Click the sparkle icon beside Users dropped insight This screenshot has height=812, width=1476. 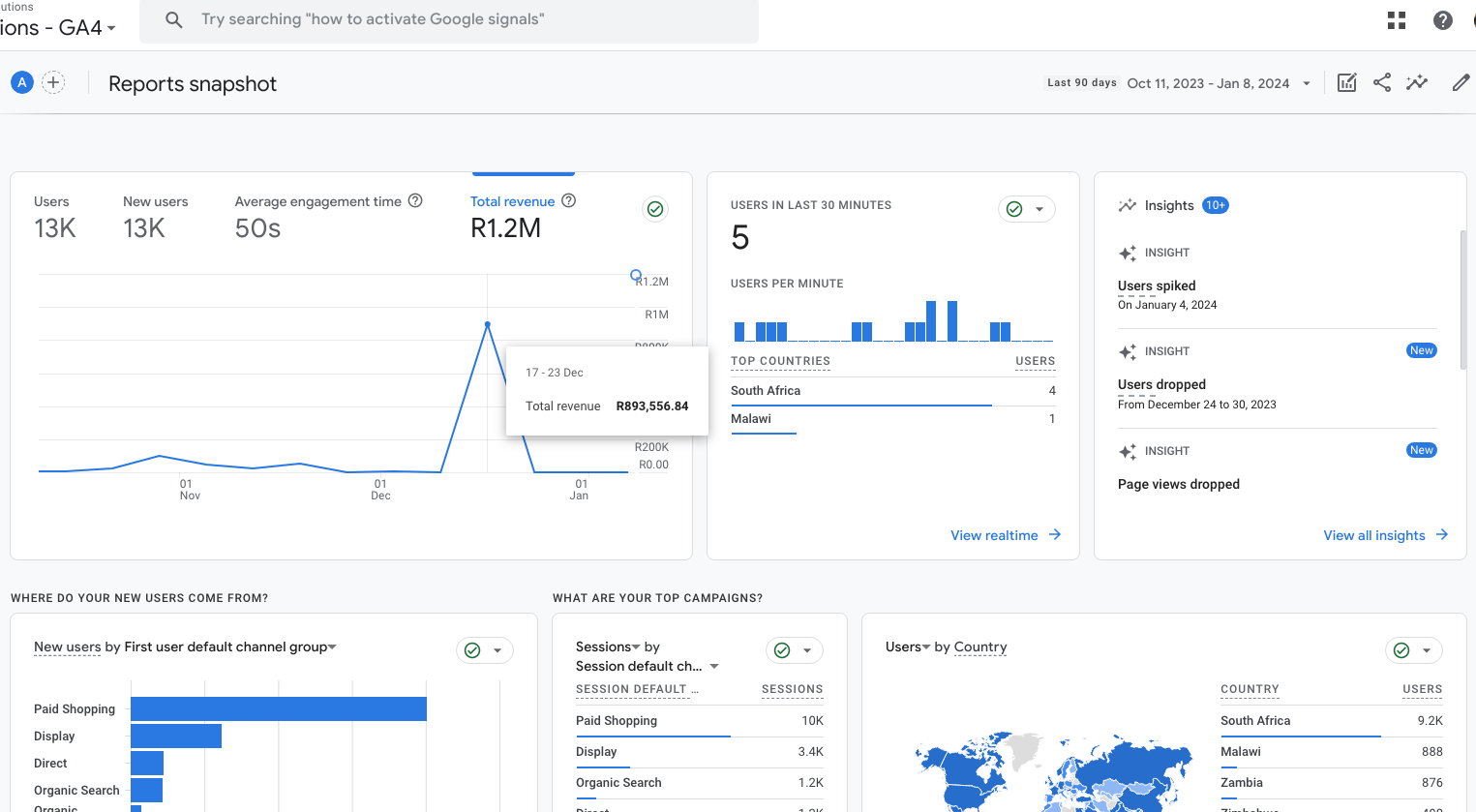click(x=1128, y=352)
